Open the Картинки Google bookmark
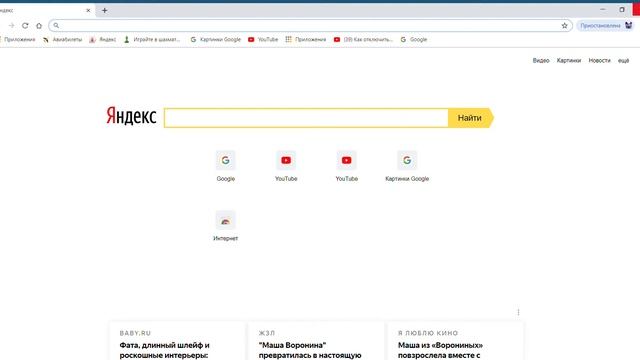 click(216, 40)
